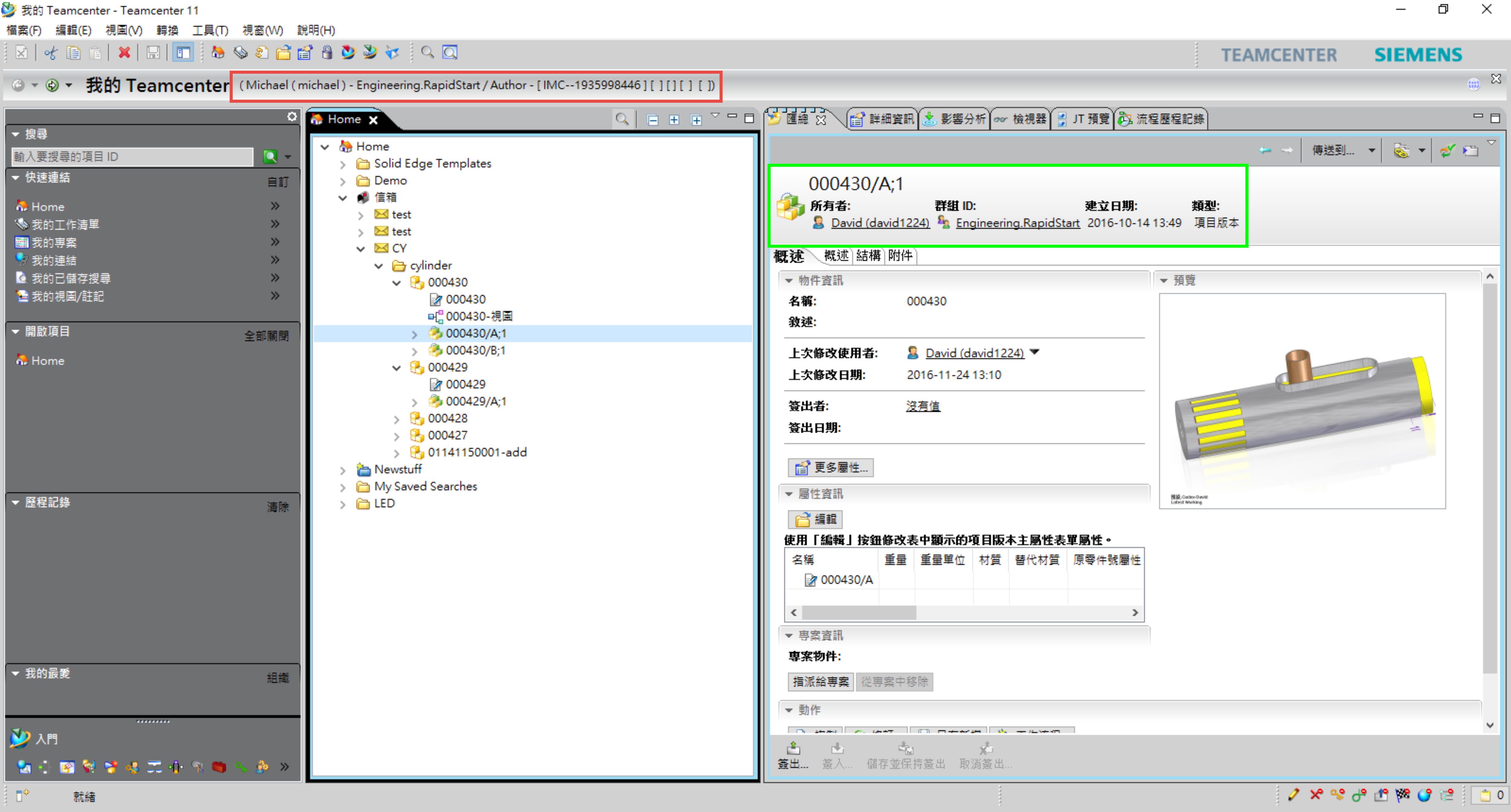Click 我的工作清單 quick link

point(65,224)
